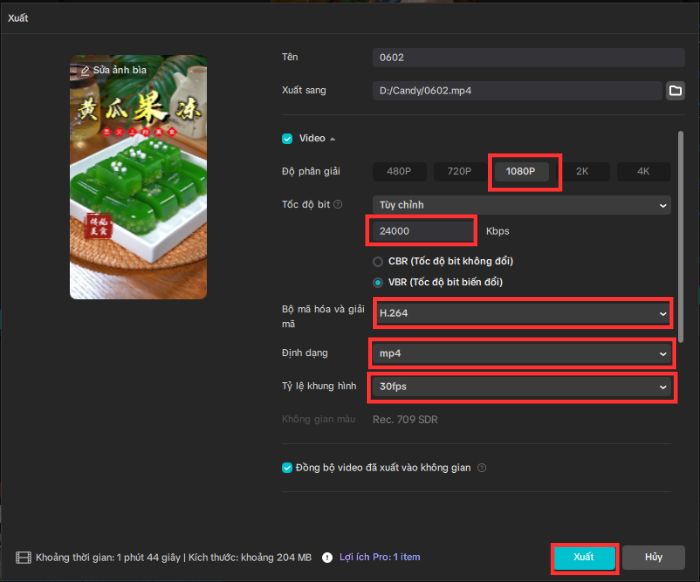Choose the 4K resolution option
This screenshot has width=700, height=582.
point(643,171)
